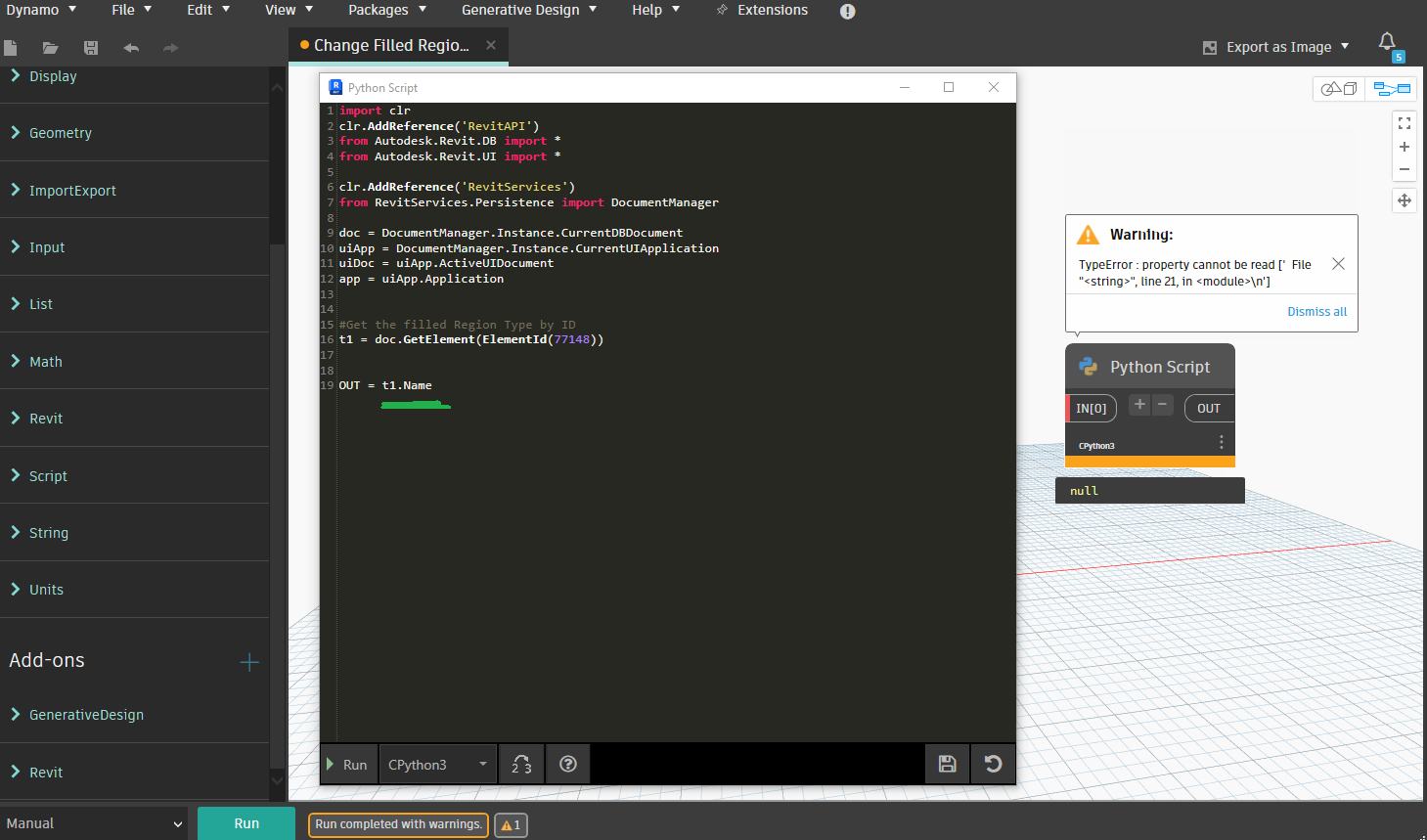Open the help icon in script editor
1427x840 pixels.
click(567, 765)
